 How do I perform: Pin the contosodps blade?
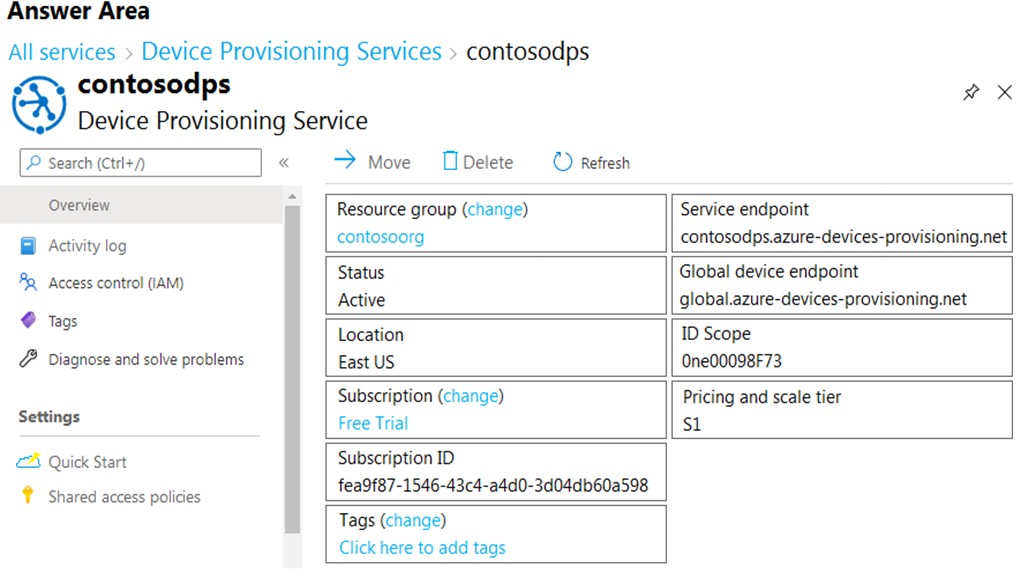tap(971, 92)
